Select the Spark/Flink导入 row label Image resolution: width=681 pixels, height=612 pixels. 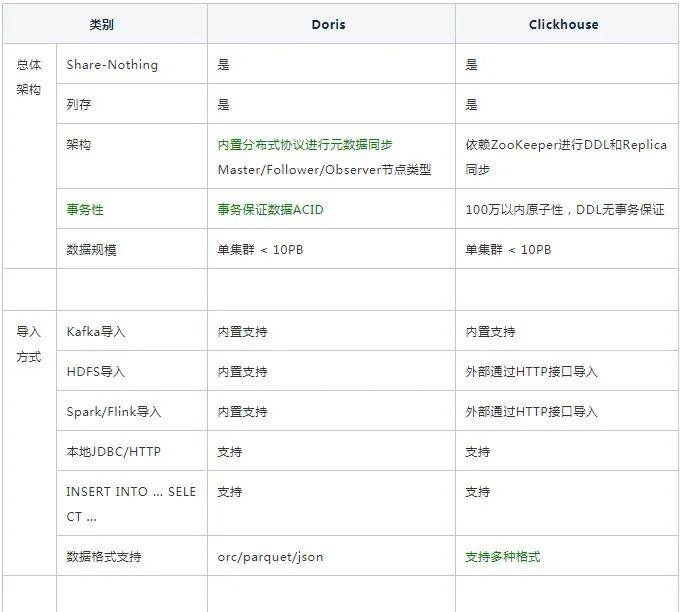coord(114,412)
